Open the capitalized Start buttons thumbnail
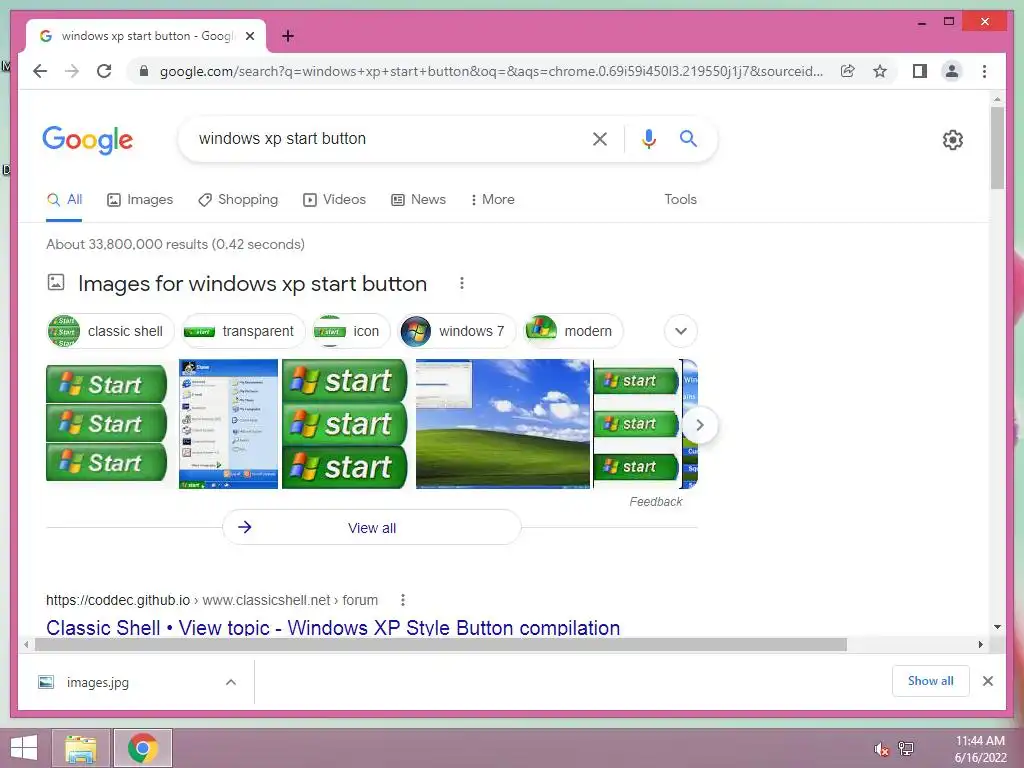The image size is (1024, 768). 106,423
